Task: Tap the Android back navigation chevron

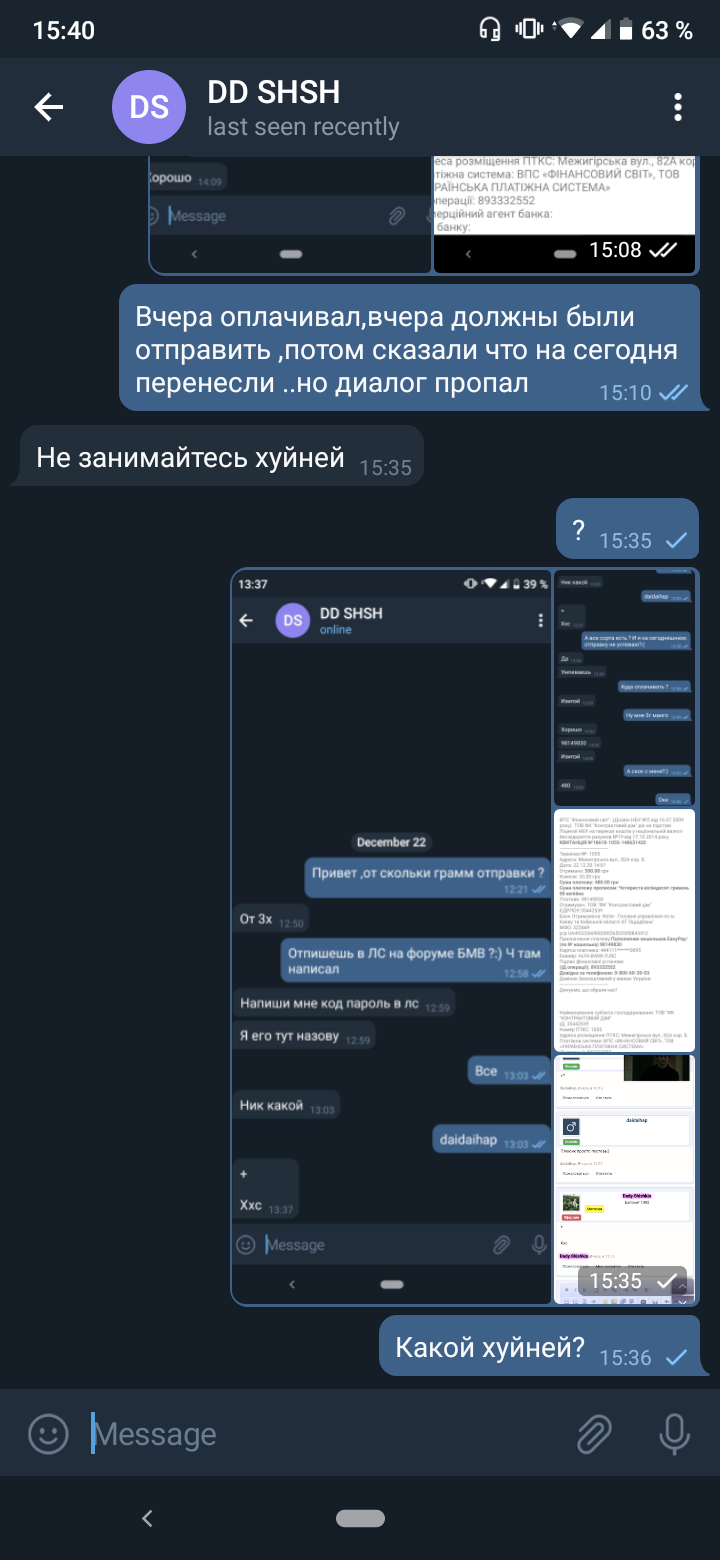Action: [x=147, y=1518]
